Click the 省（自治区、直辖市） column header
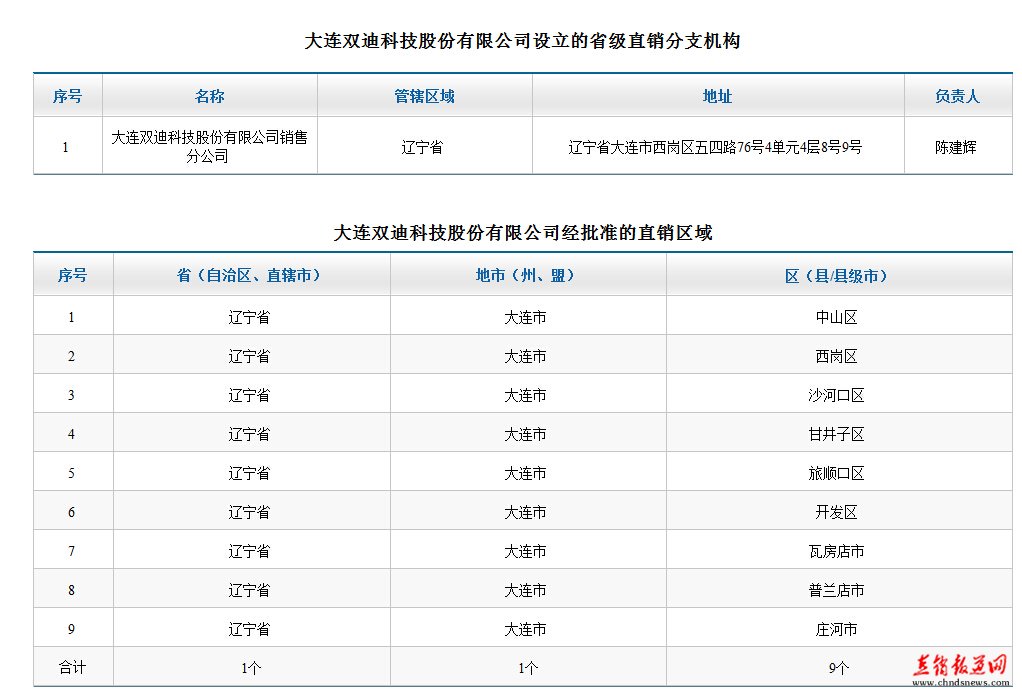This screenshot has height=692, width=1022. coord(252,276)
